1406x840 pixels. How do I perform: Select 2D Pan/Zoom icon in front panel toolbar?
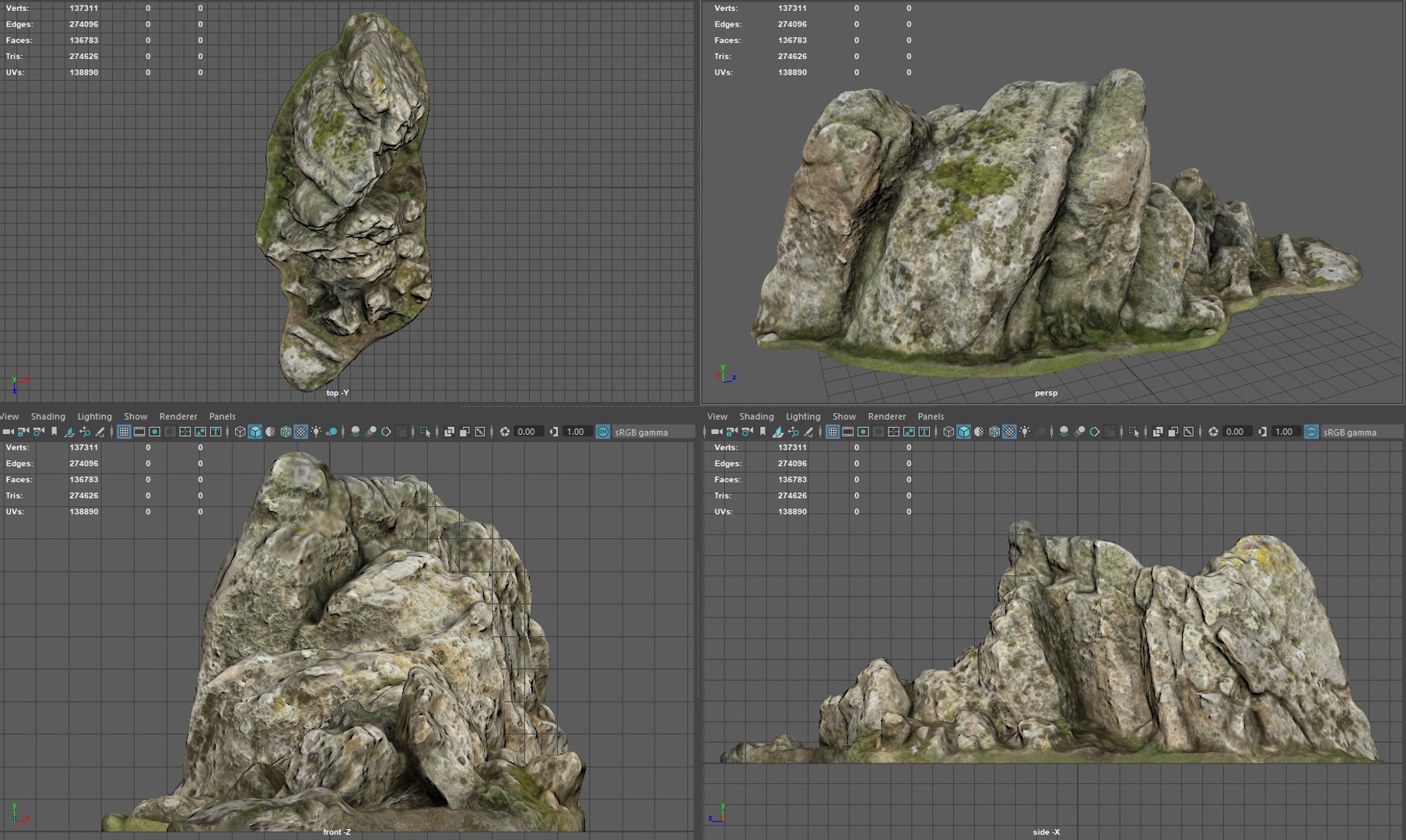coord(85,432)
